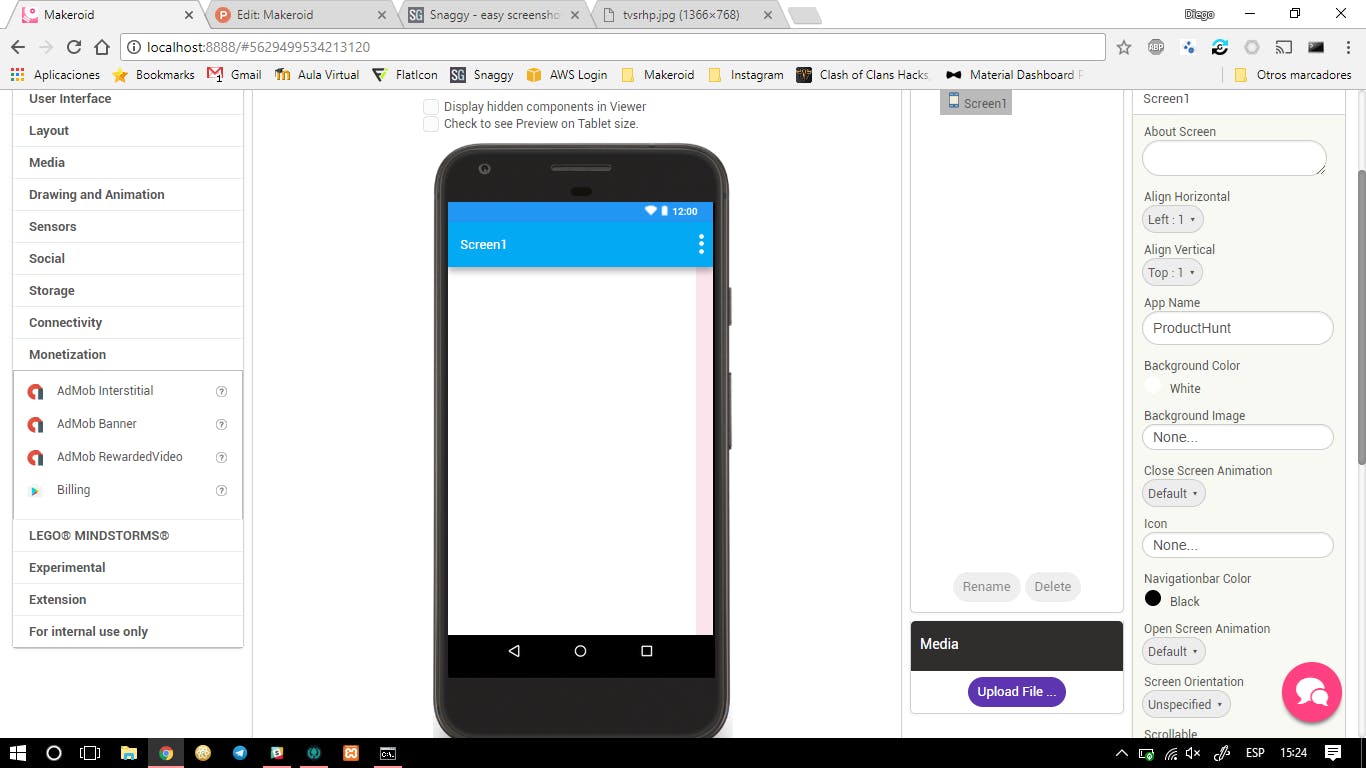Click the Delete button
The height and width of the screenshot is (768, 1366).
click(x=1052, y=587)
